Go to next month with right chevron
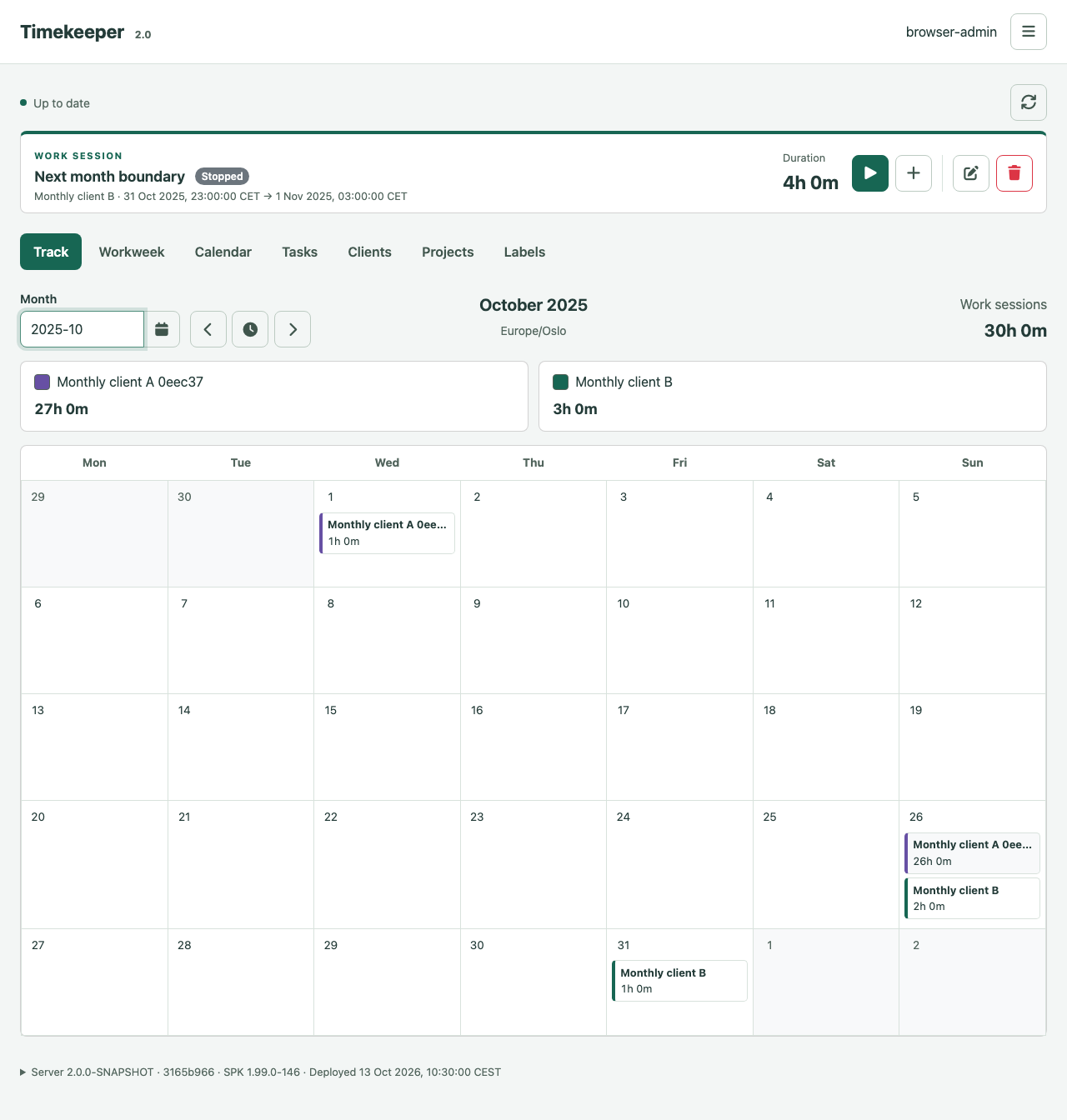The width and height of the screenshot is (1067, 1120). [293, 329]
